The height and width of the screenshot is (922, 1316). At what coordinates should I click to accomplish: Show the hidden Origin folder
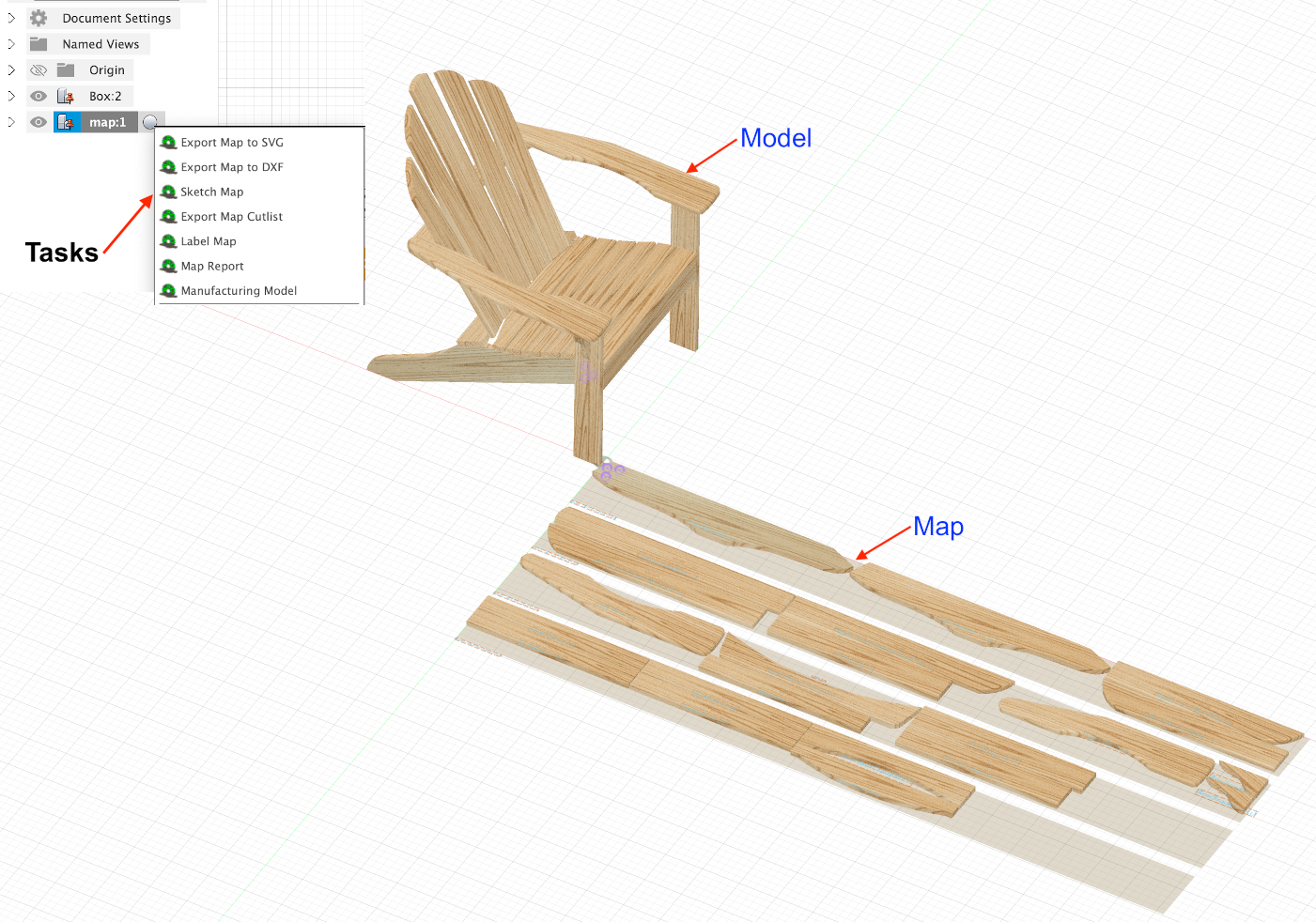click(x=39, y=70)
